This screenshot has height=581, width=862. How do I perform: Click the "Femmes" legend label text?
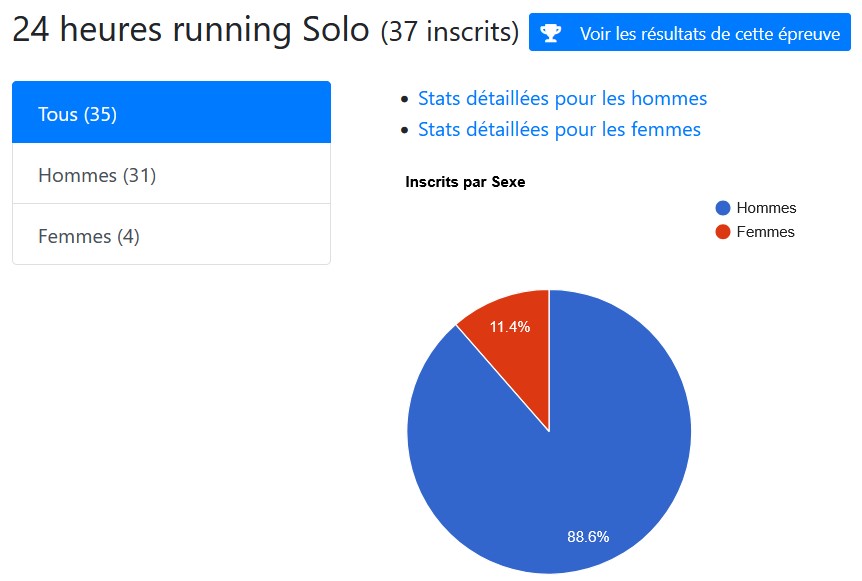[765, 232]
